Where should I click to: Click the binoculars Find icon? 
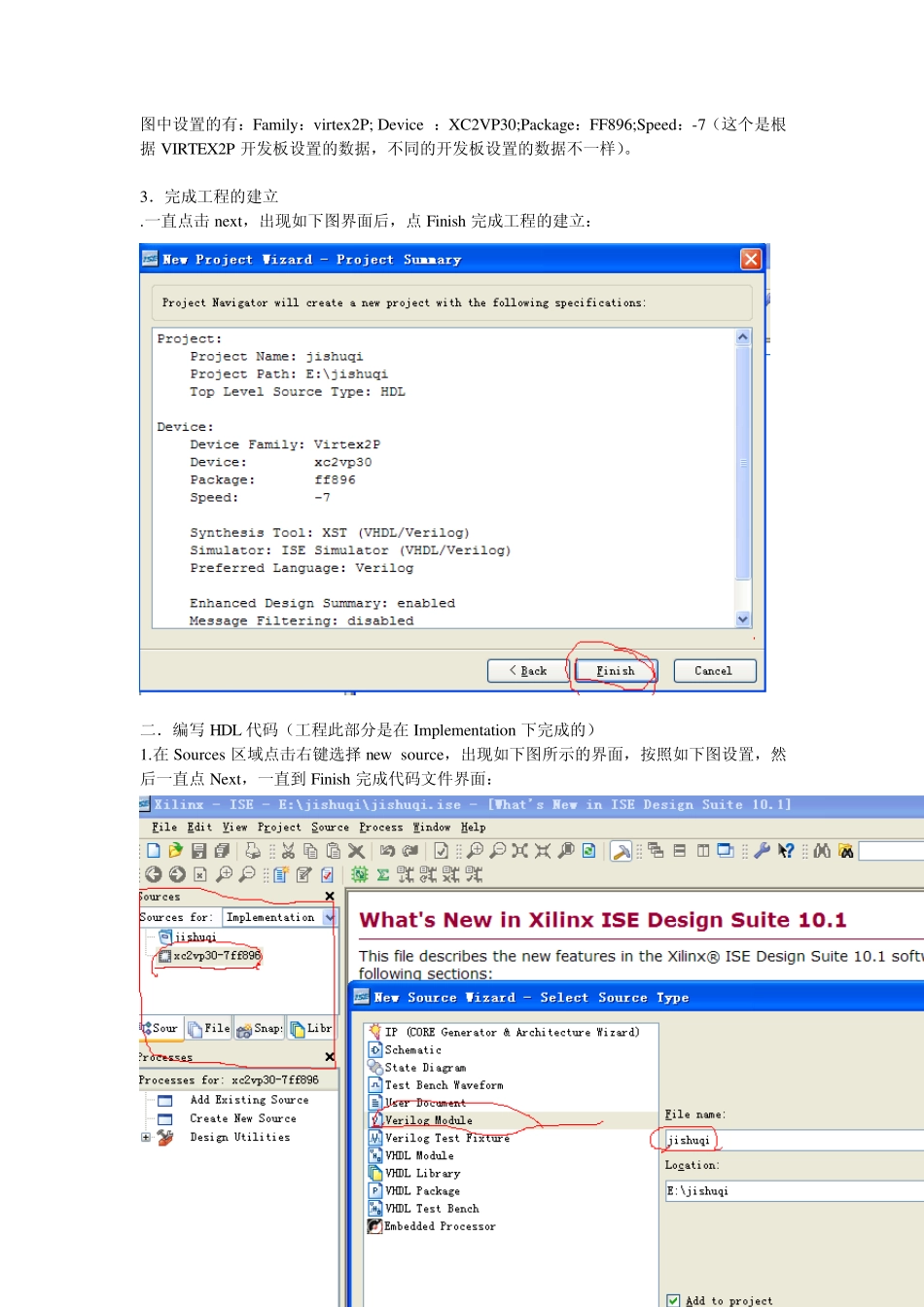click(822, 851)
